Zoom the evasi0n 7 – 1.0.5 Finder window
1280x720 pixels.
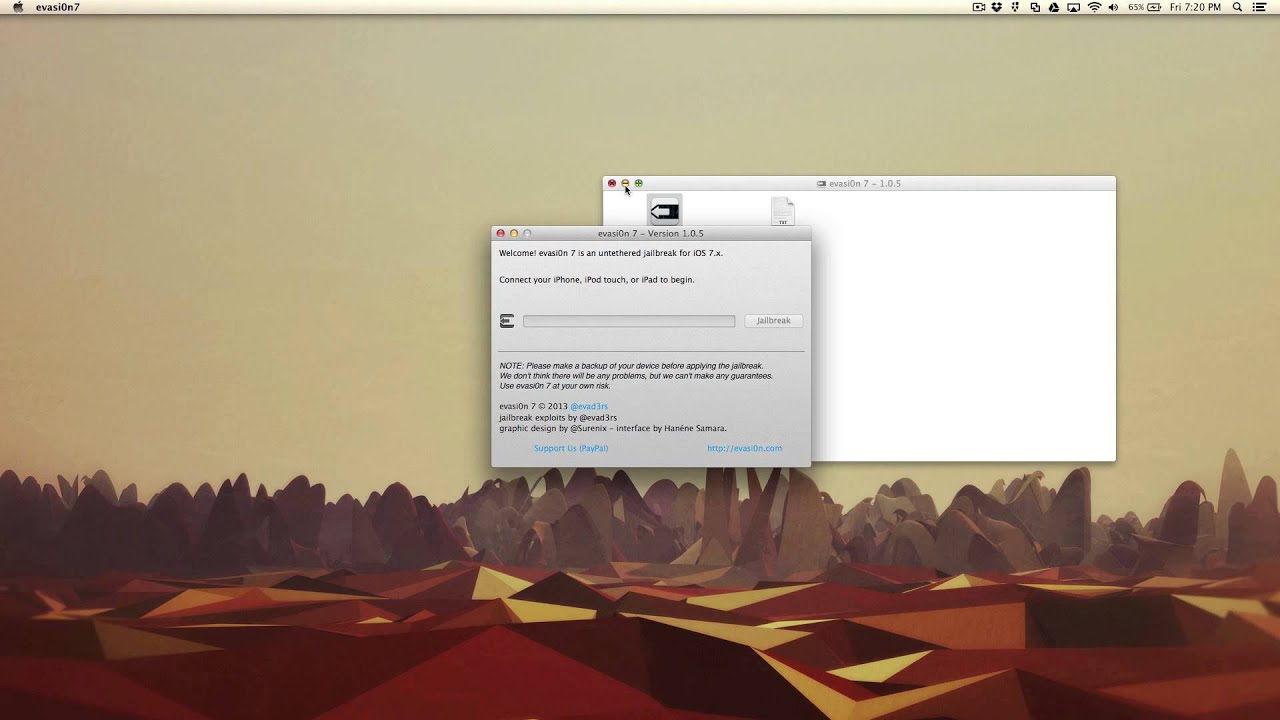point(639,184)
